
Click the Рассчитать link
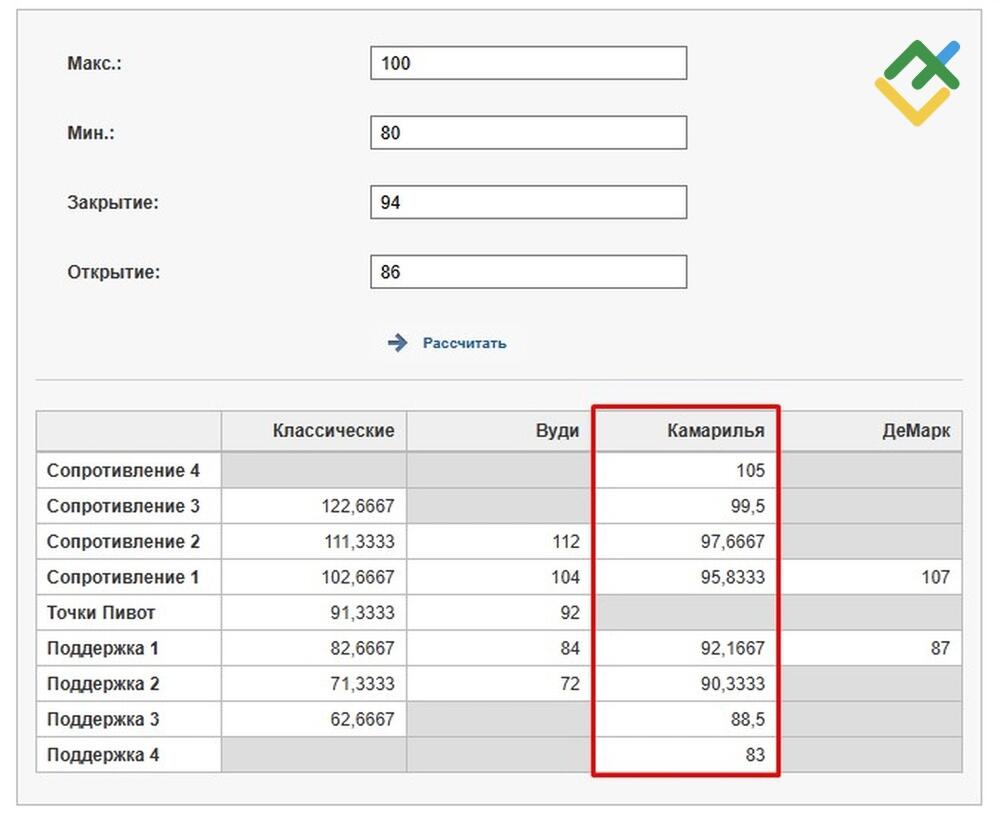(464, 343)
